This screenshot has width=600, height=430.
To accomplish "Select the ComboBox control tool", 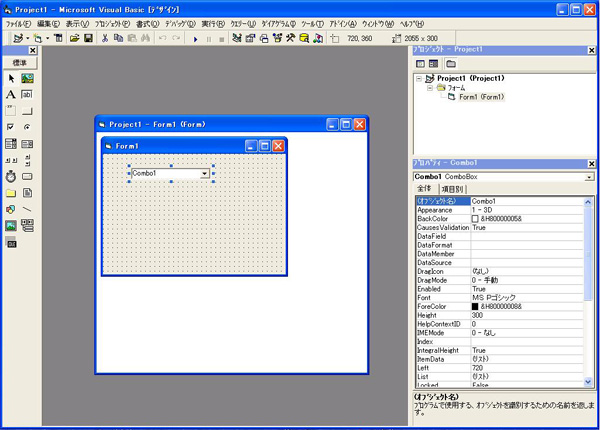I will (11, 144).
